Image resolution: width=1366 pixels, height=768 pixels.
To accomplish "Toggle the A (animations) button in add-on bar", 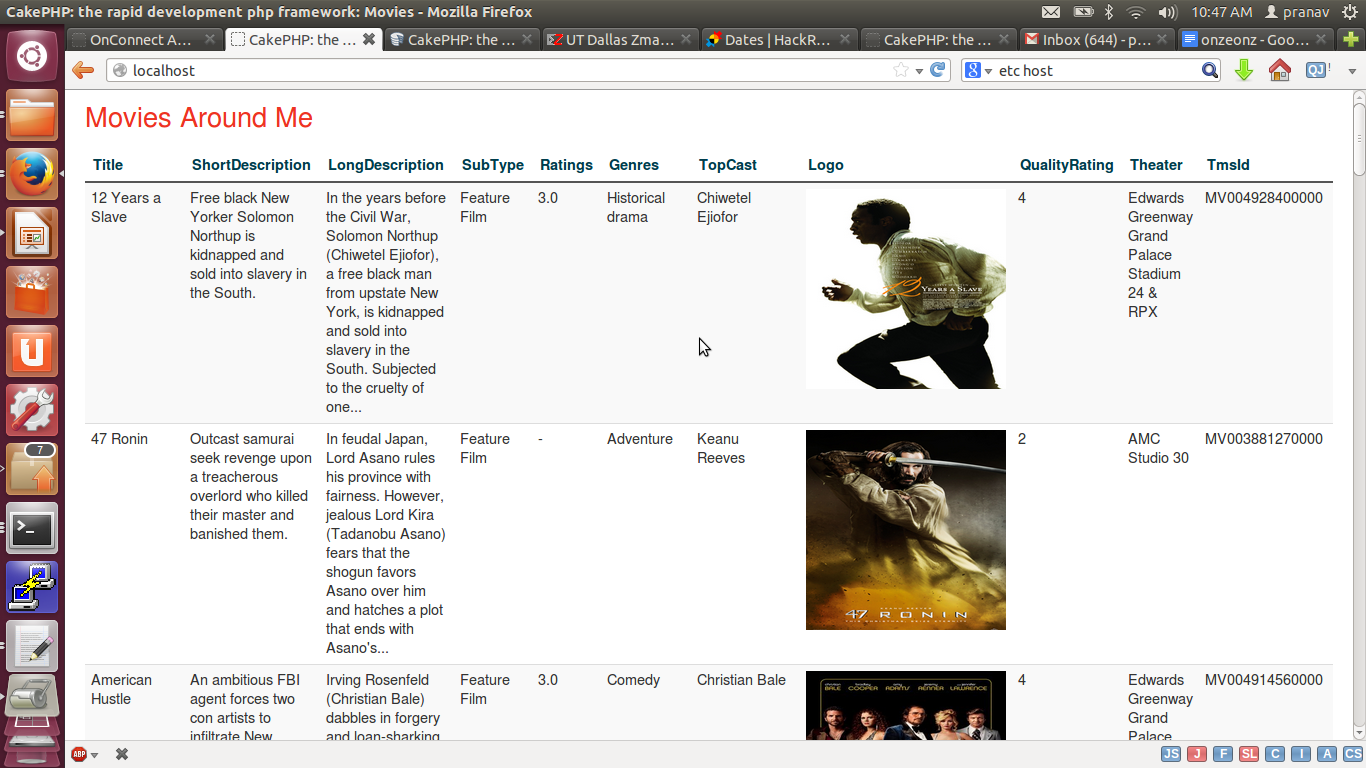I will coord(1327,754).
